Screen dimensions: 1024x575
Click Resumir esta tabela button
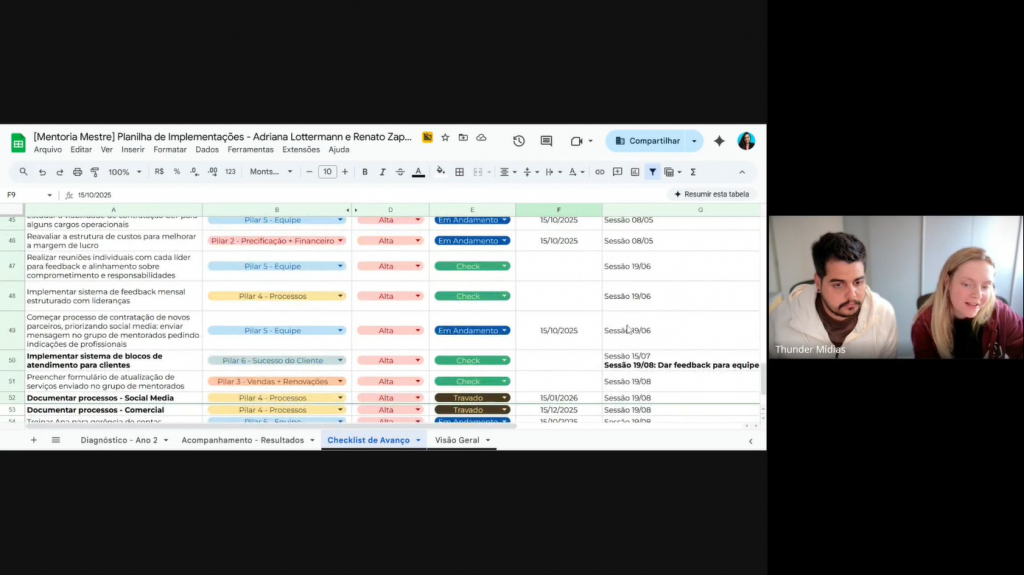711,194
